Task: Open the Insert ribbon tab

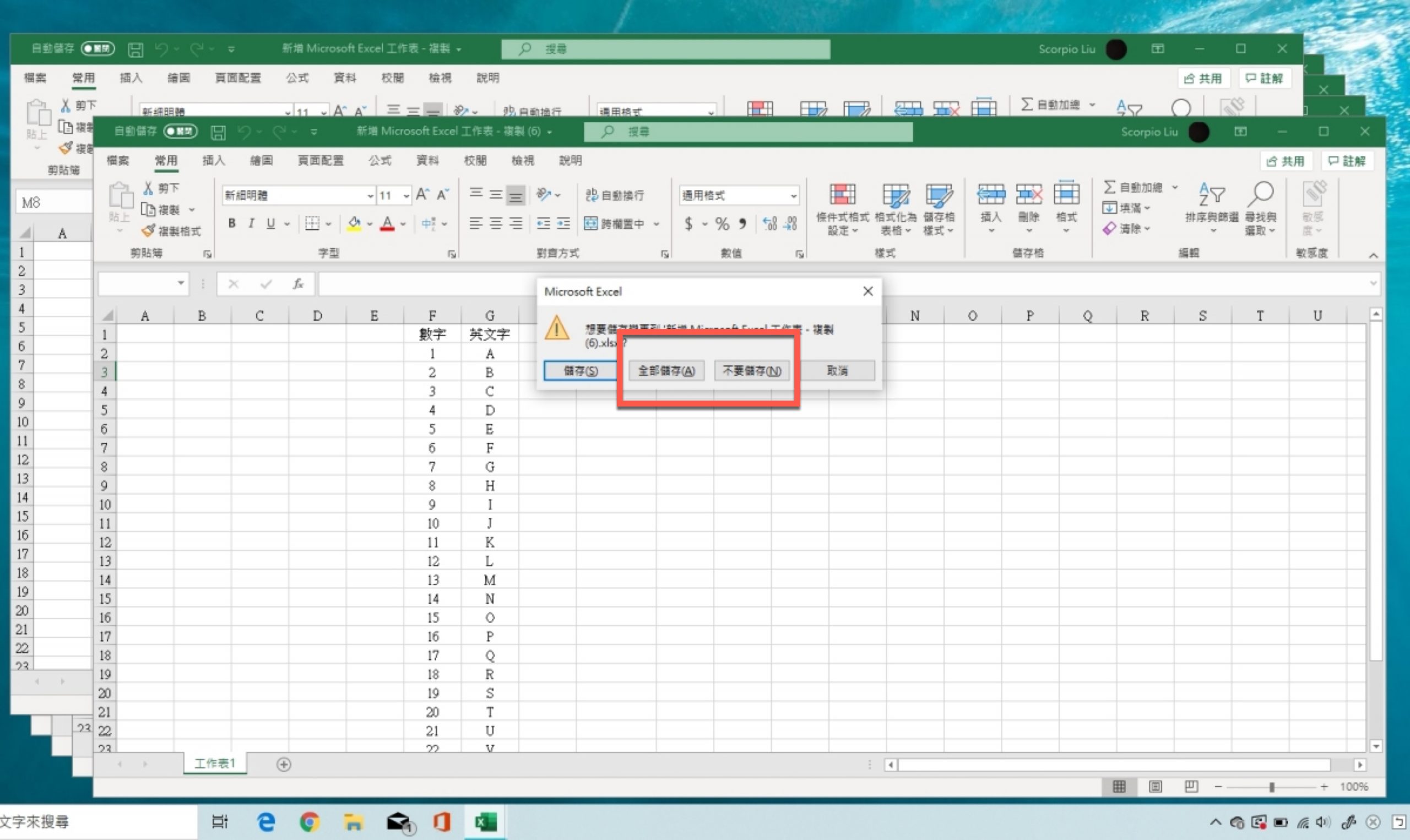Action: coord(213,161)
